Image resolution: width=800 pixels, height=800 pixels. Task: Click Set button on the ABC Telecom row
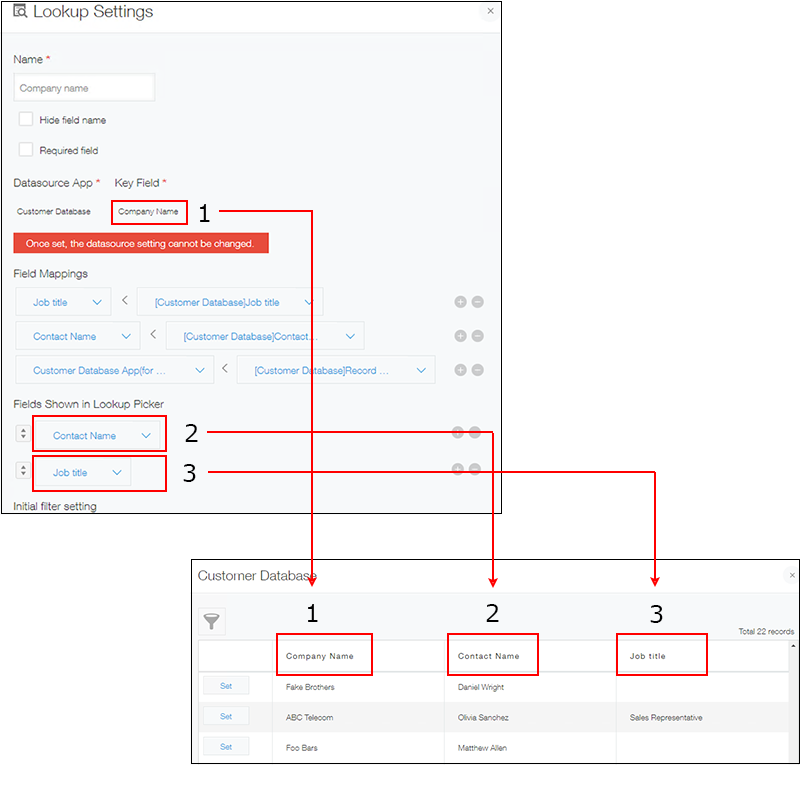click(226, 716)
